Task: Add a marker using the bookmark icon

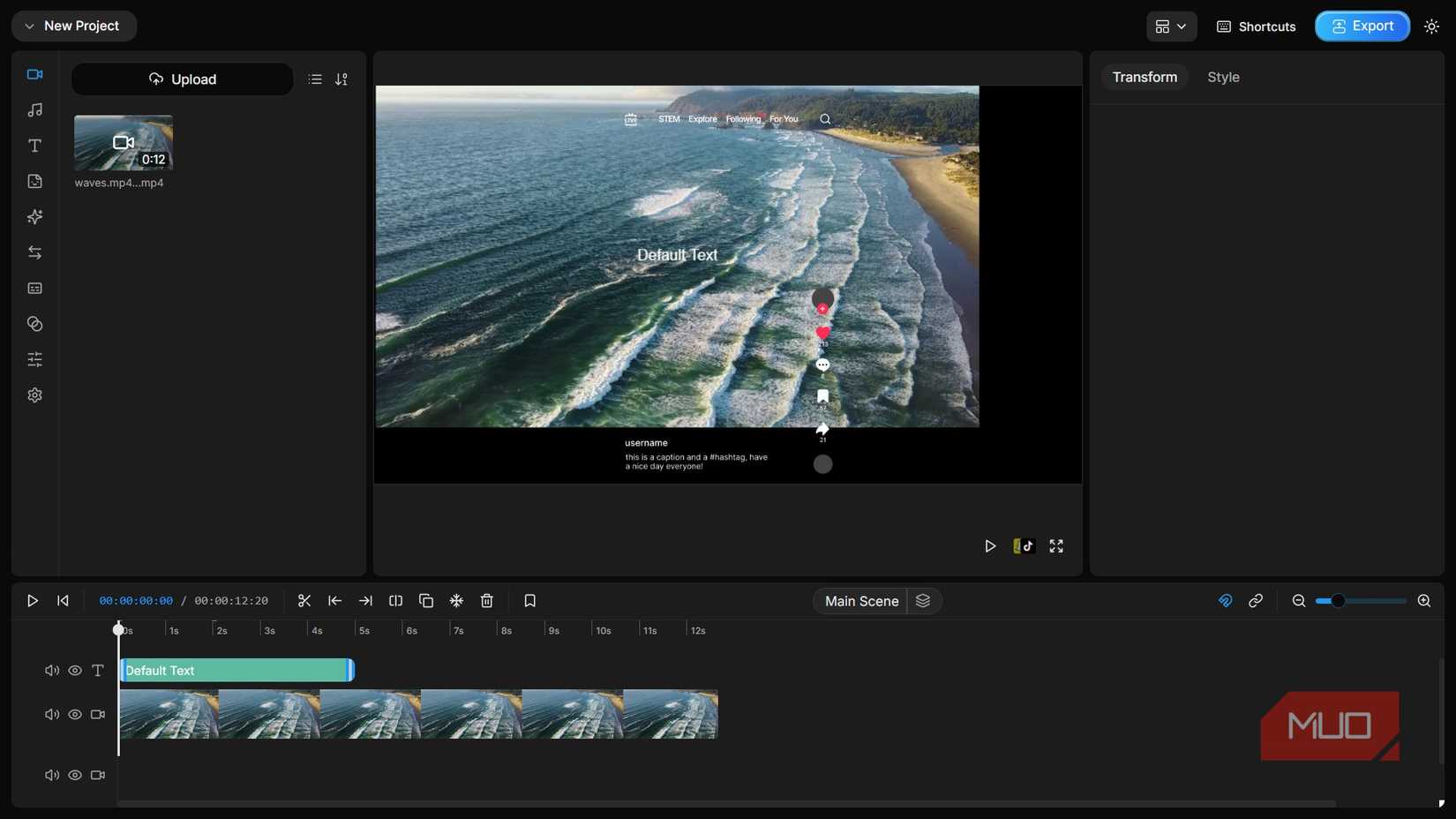Action: (x=529, y=600)
